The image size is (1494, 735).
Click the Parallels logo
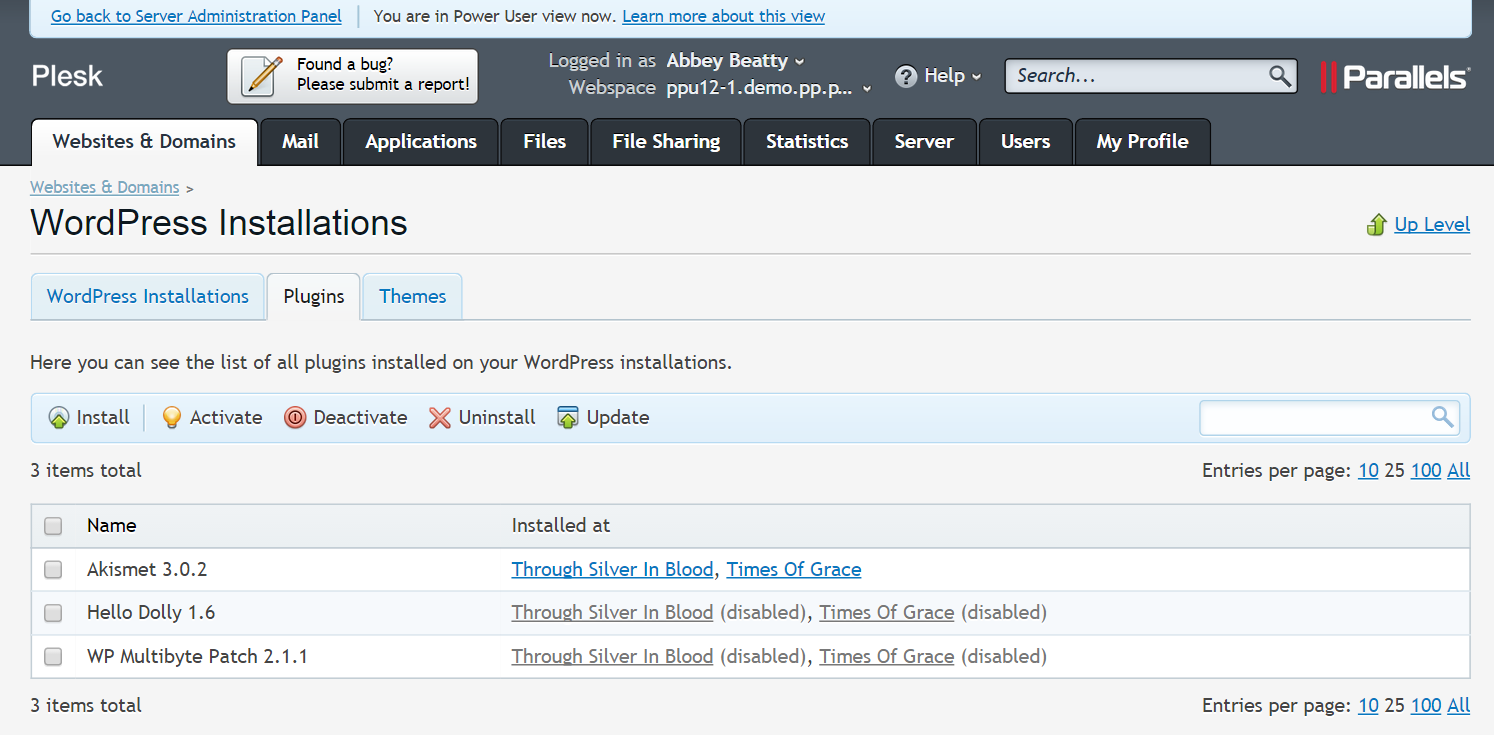1395,77
